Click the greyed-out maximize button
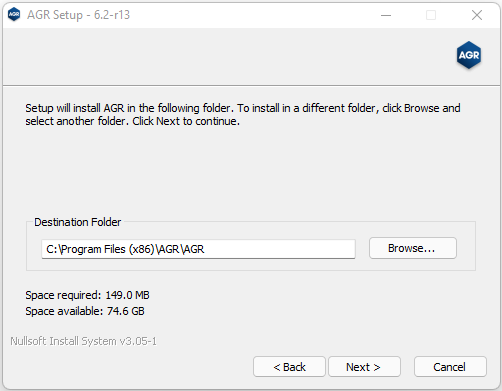 431,15
